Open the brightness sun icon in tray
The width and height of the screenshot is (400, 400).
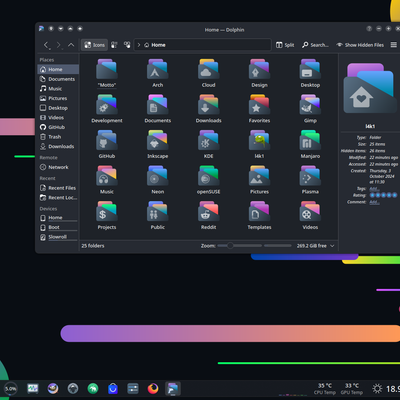[377, 388]
